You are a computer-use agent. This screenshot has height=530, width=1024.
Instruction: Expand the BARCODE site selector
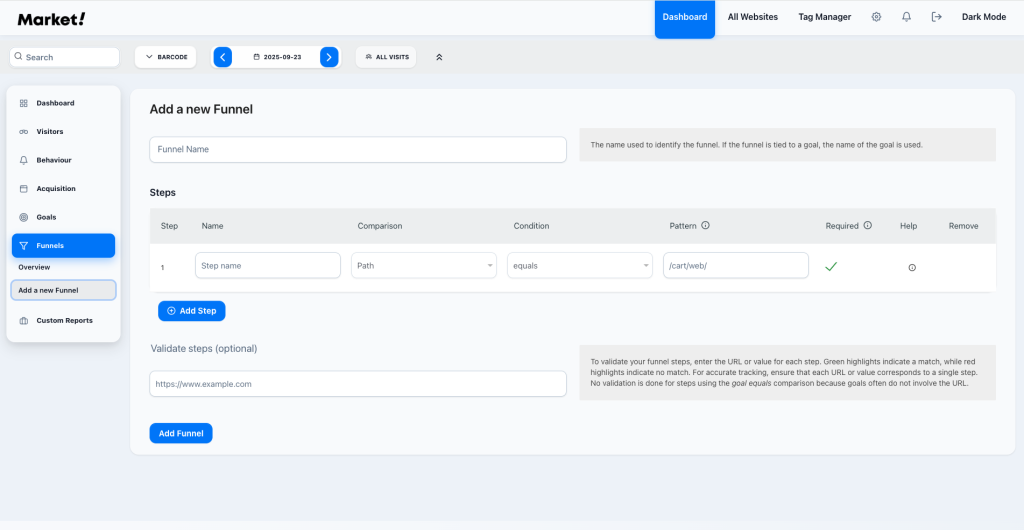click(166, 57)
